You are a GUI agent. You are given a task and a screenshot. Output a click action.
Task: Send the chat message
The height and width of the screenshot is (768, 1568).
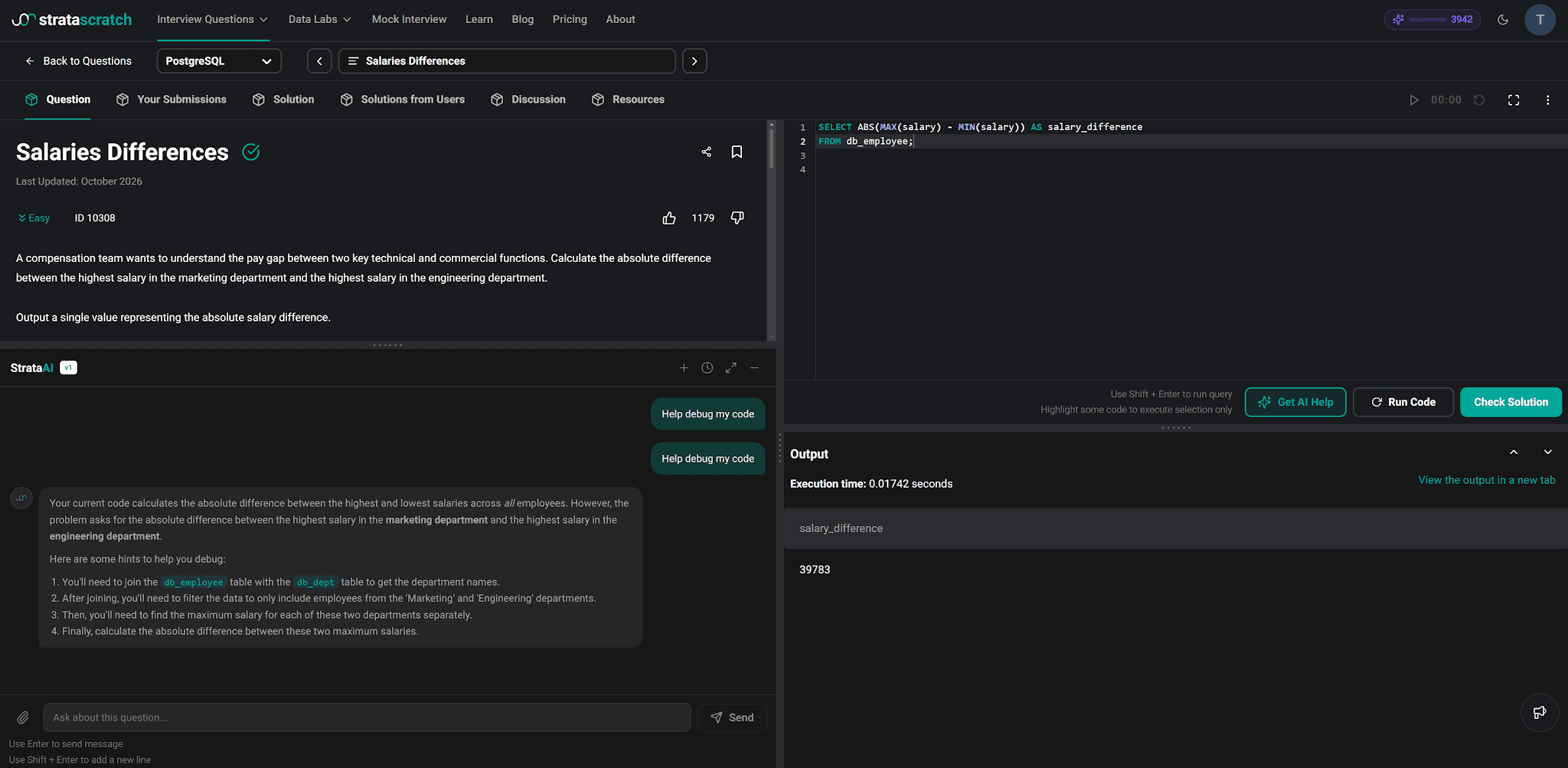coord(732,717)
